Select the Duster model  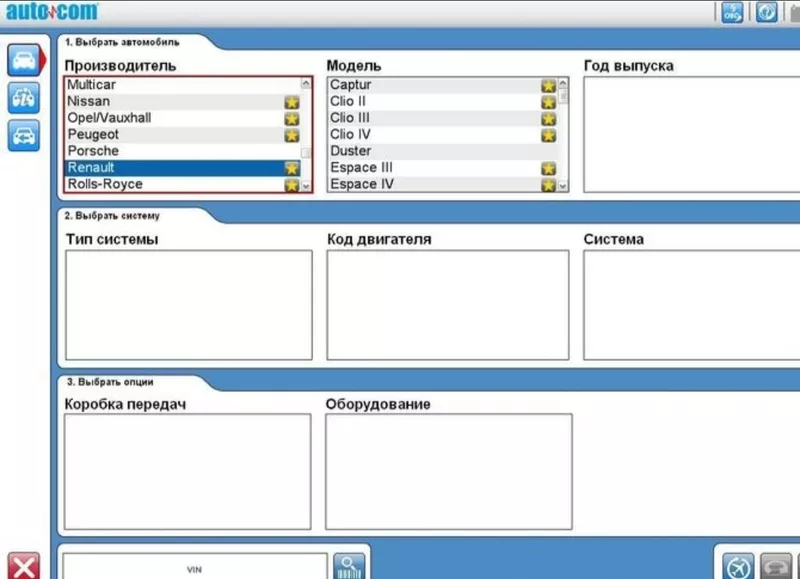click(x=350, y=151)
